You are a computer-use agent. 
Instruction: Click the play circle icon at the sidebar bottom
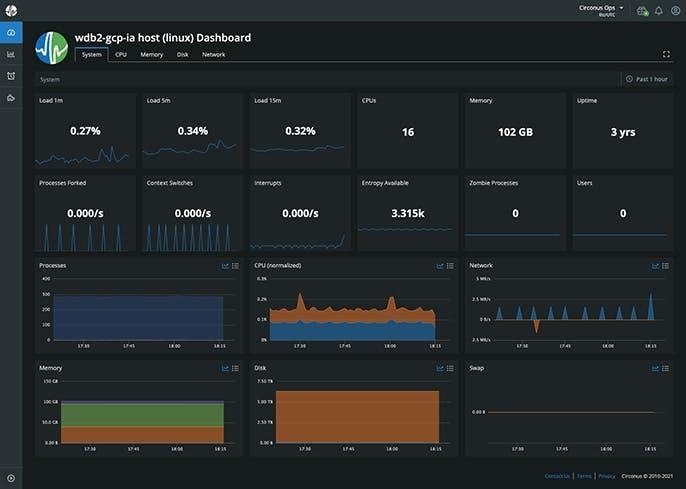click(x=11, y=479)
